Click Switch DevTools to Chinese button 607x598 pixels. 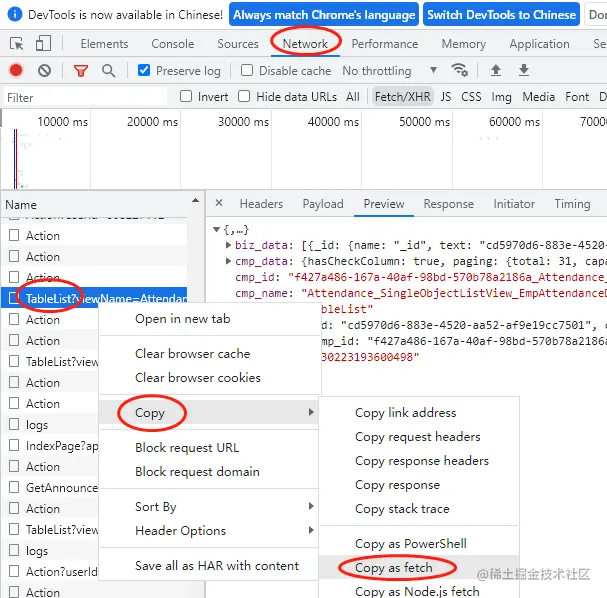tap(501, 14)
